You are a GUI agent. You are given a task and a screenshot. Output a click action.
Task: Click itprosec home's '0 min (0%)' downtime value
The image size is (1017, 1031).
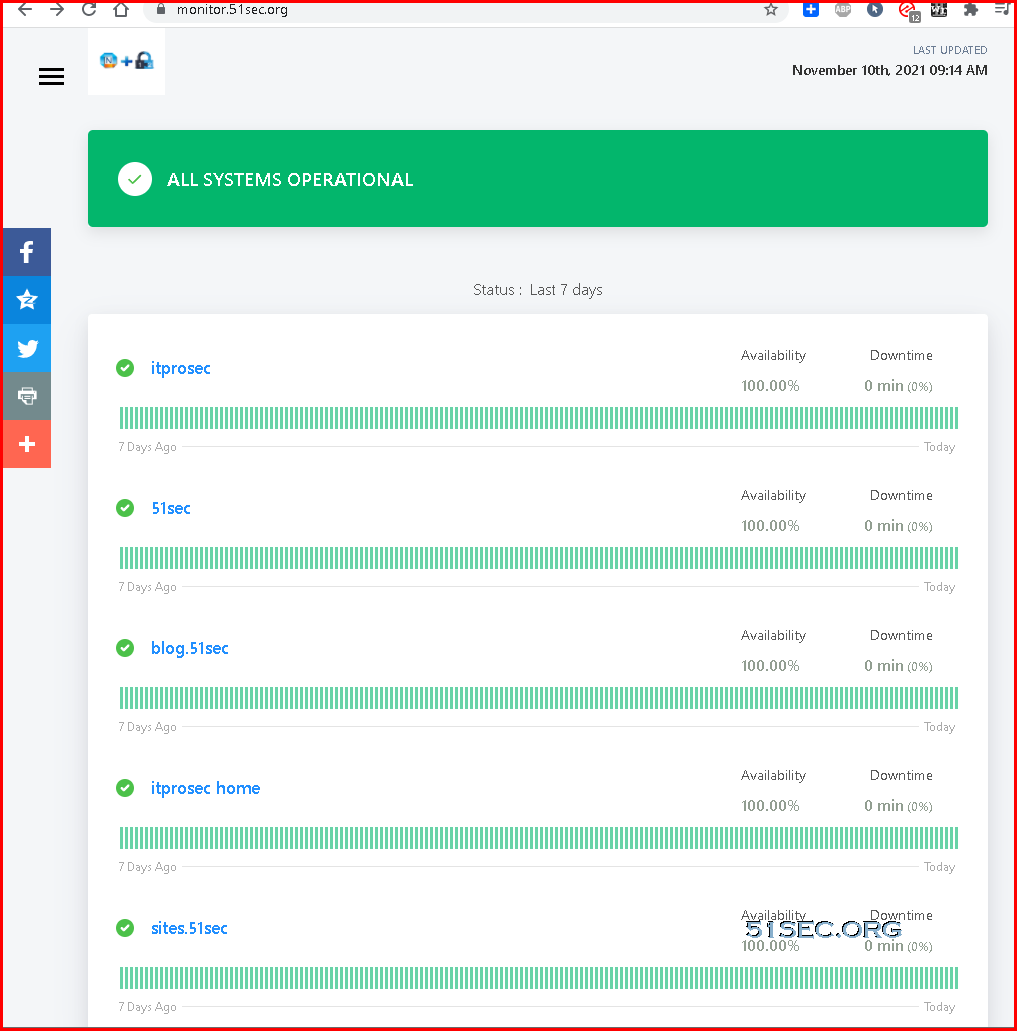[x=898, y=806]
